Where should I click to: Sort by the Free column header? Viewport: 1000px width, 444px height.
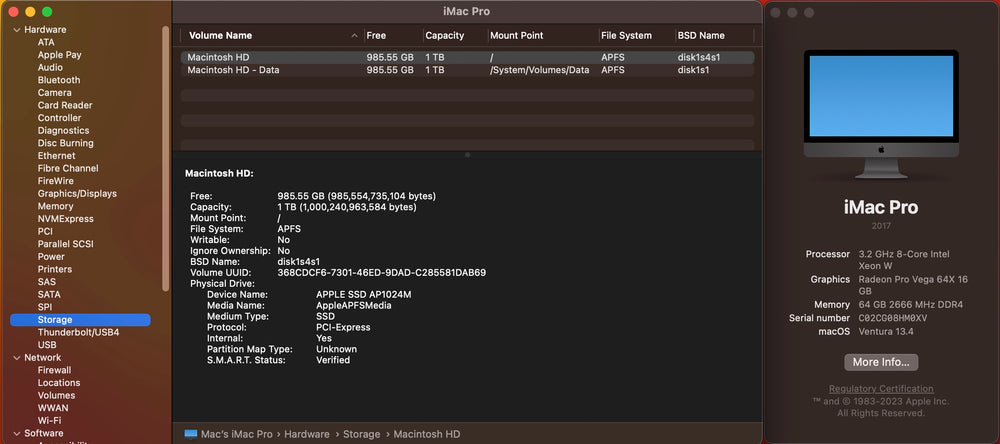(376, 36)
